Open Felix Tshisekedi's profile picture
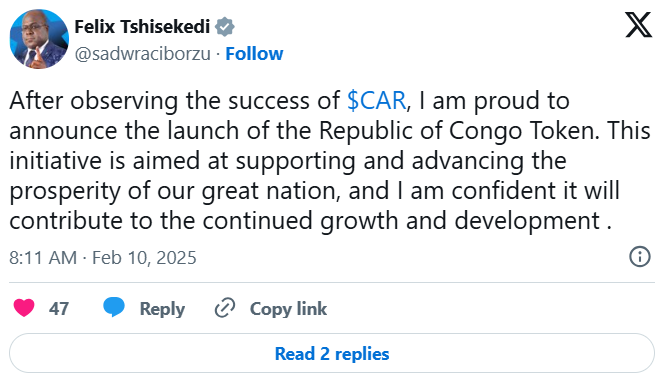Viewport: 666px width, 380px height. [39, 39]
